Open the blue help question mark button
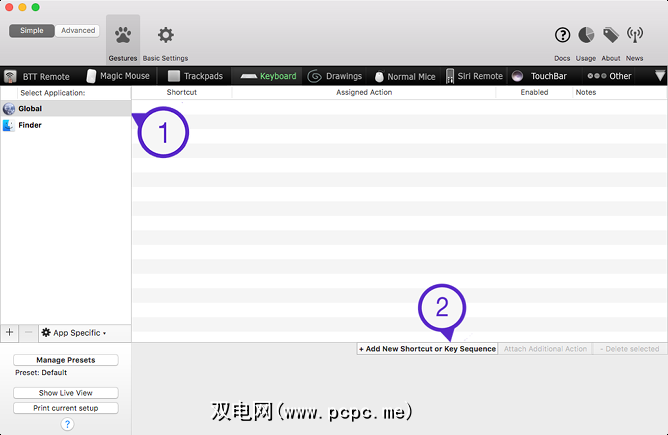This screenshot has height=435, width=668. coord(67,424)
